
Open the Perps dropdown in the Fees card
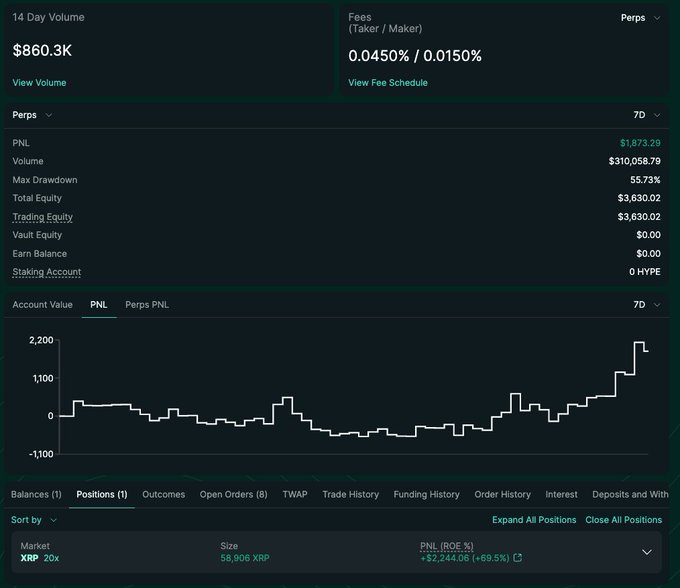pos(641,18)
